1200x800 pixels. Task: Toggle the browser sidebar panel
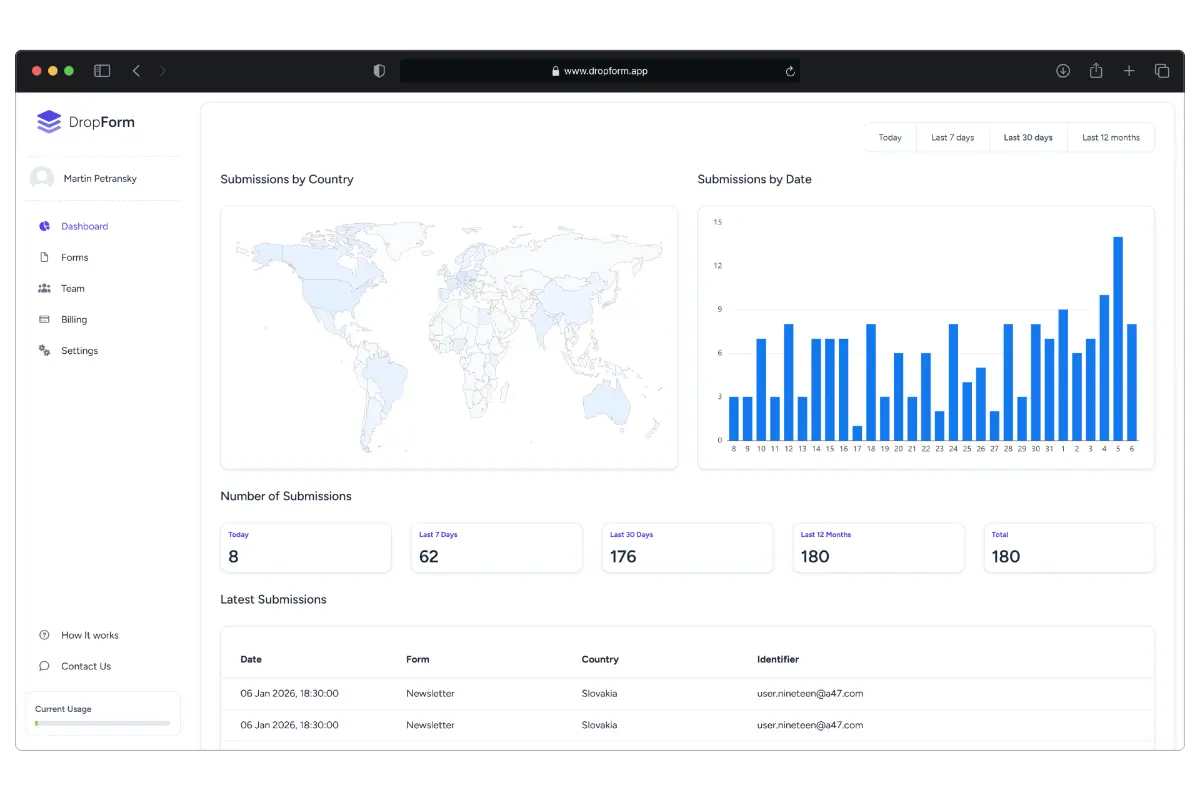pos(101,70)
